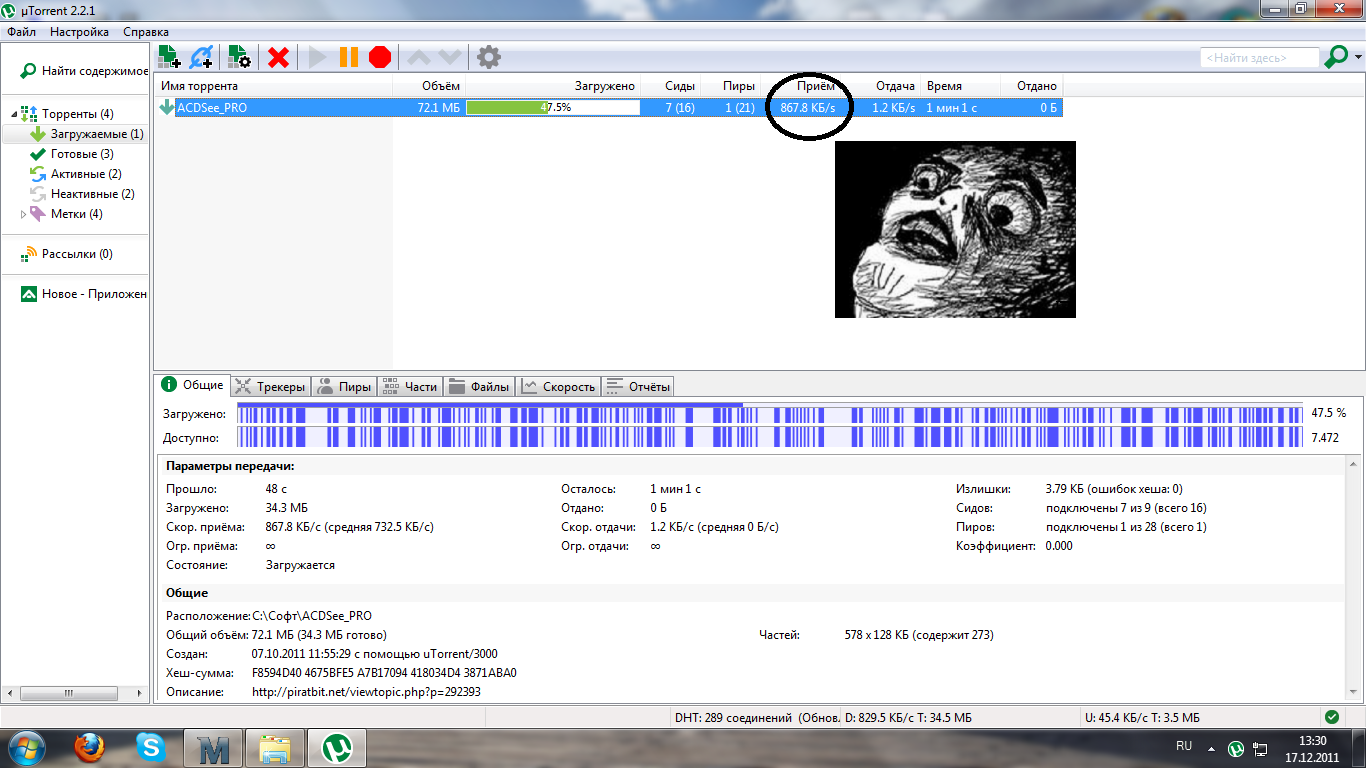
Task: Launch Firefox from the taskbar
Action: pos(89,747)
